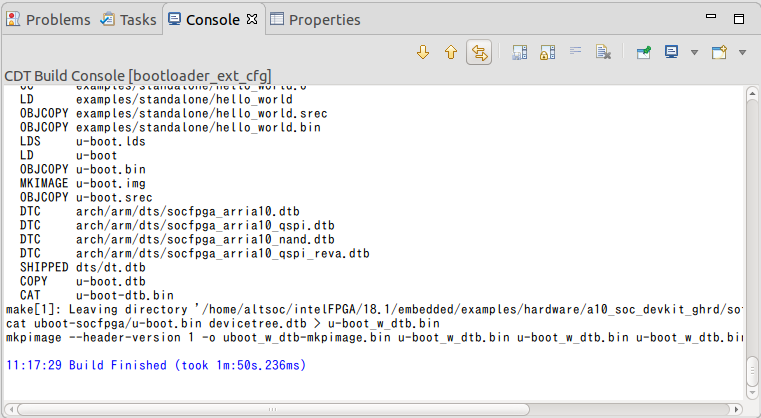Select the Properties tab
Image resolution: width=761 pixels, height=418 pixels.
315,19
